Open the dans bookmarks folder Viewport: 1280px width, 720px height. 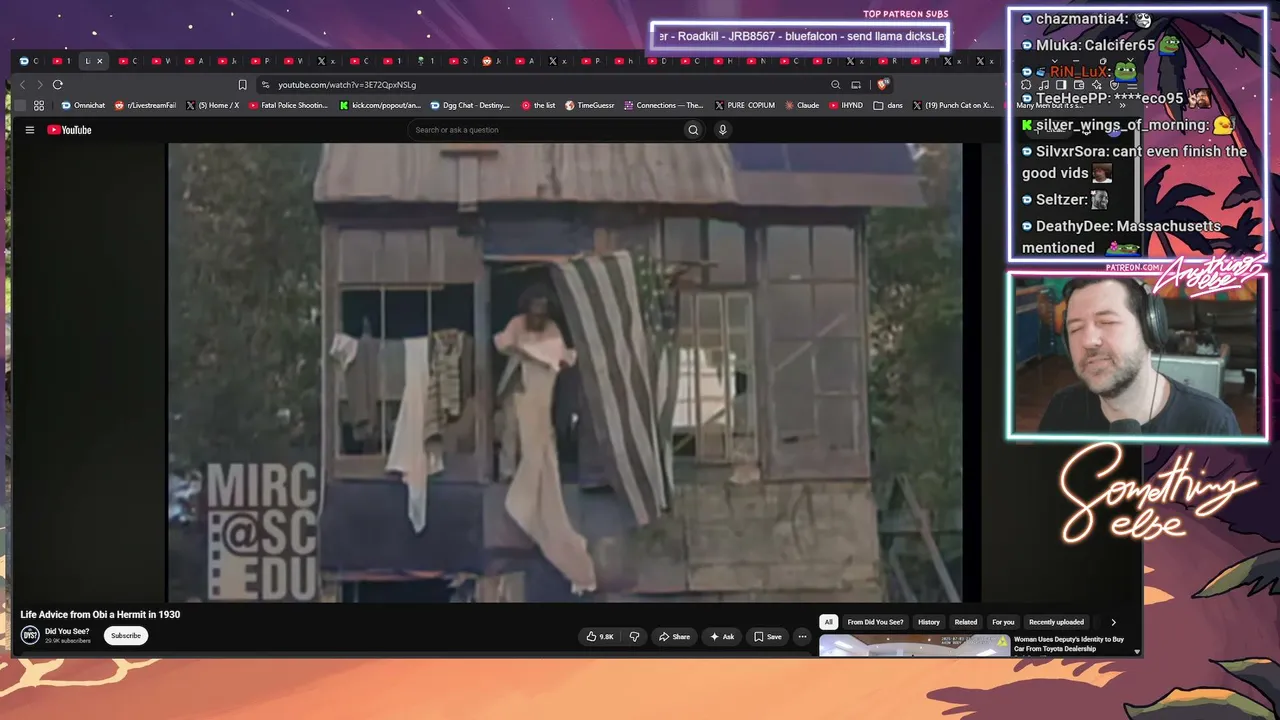click(888, 105)
